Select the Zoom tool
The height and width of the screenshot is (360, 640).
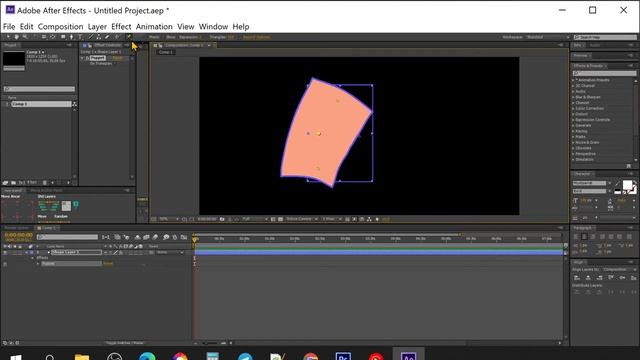click(x=25, y=37)
